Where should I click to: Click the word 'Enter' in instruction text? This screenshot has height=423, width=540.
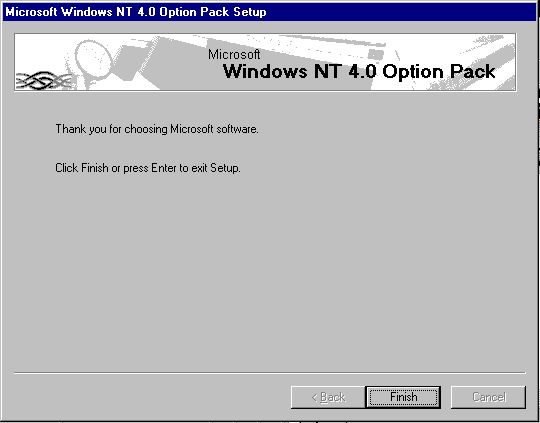pyautogui.click(x=164, y=168)
